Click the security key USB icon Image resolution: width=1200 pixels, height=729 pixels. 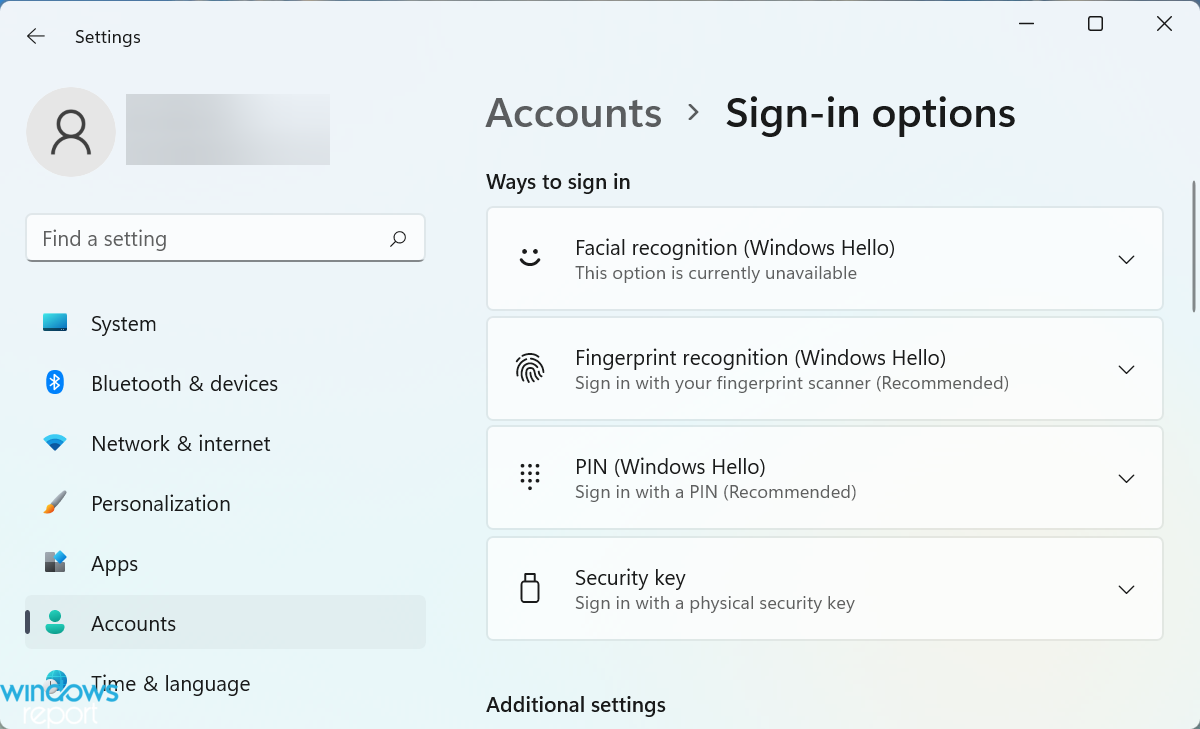pos(530,588)
